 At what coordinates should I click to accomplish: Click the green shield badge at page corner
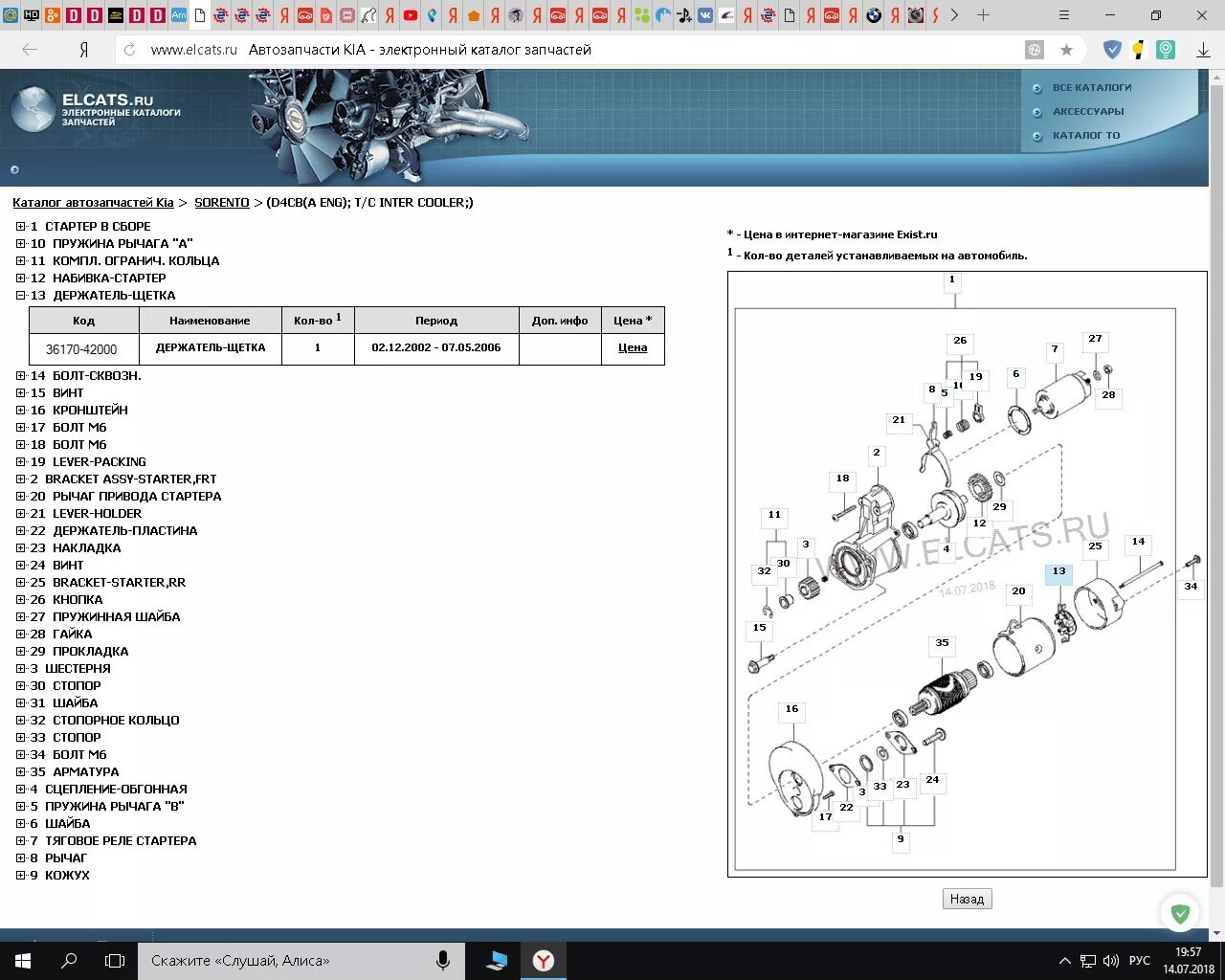pyautogui.click(x=1180, y=914)
